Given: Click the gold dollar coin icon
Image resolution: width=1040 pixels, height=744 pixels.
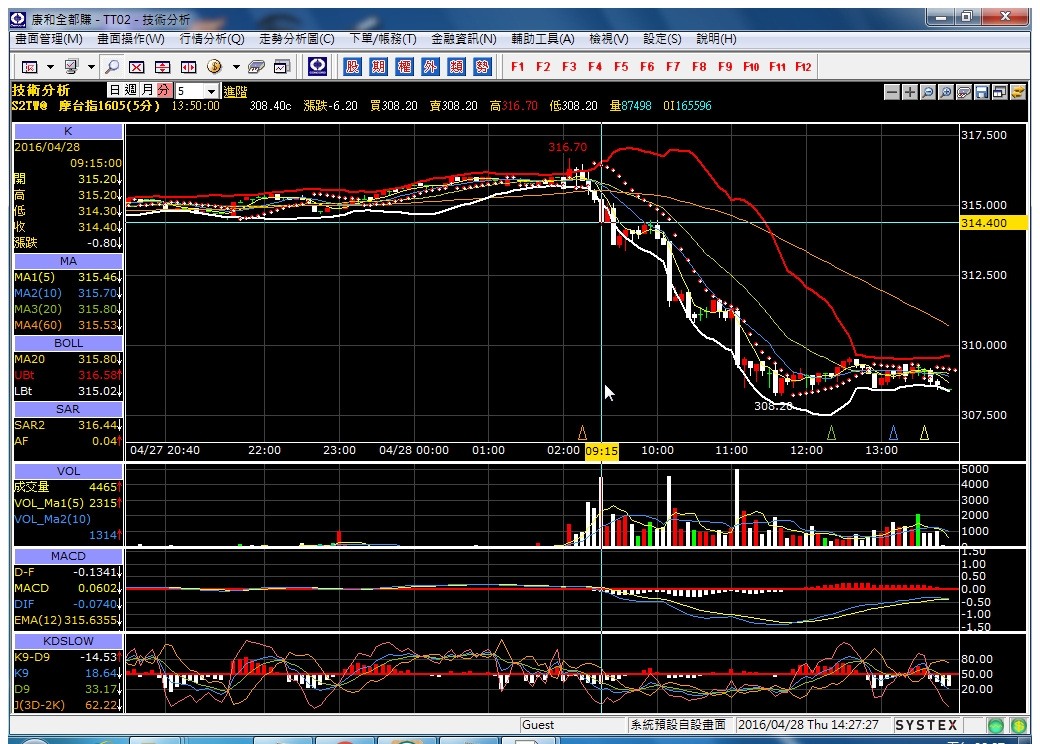Looking at the screenshot, I should 214,66.
